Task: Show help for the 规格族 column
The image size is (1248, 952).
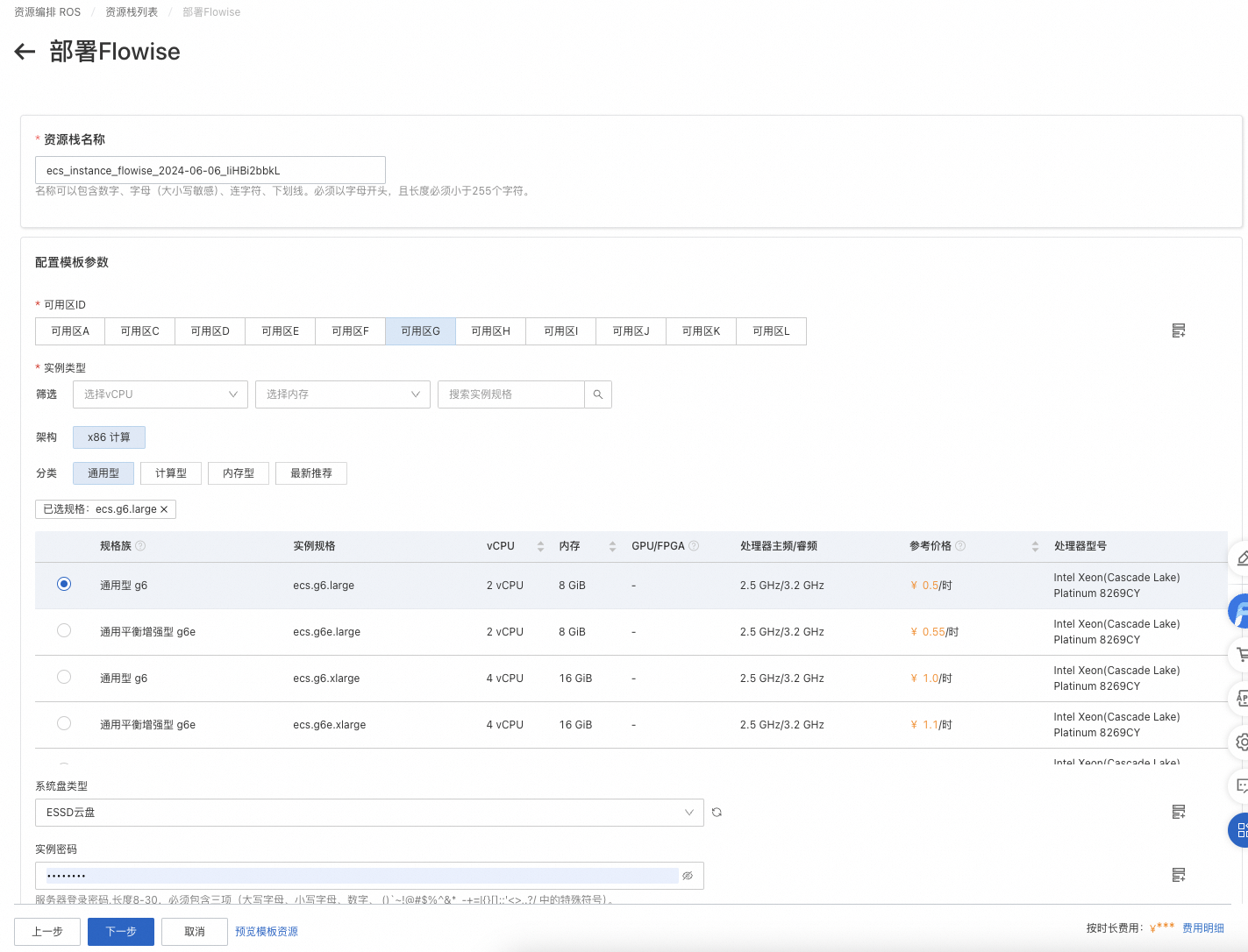Action: point(140,545)
